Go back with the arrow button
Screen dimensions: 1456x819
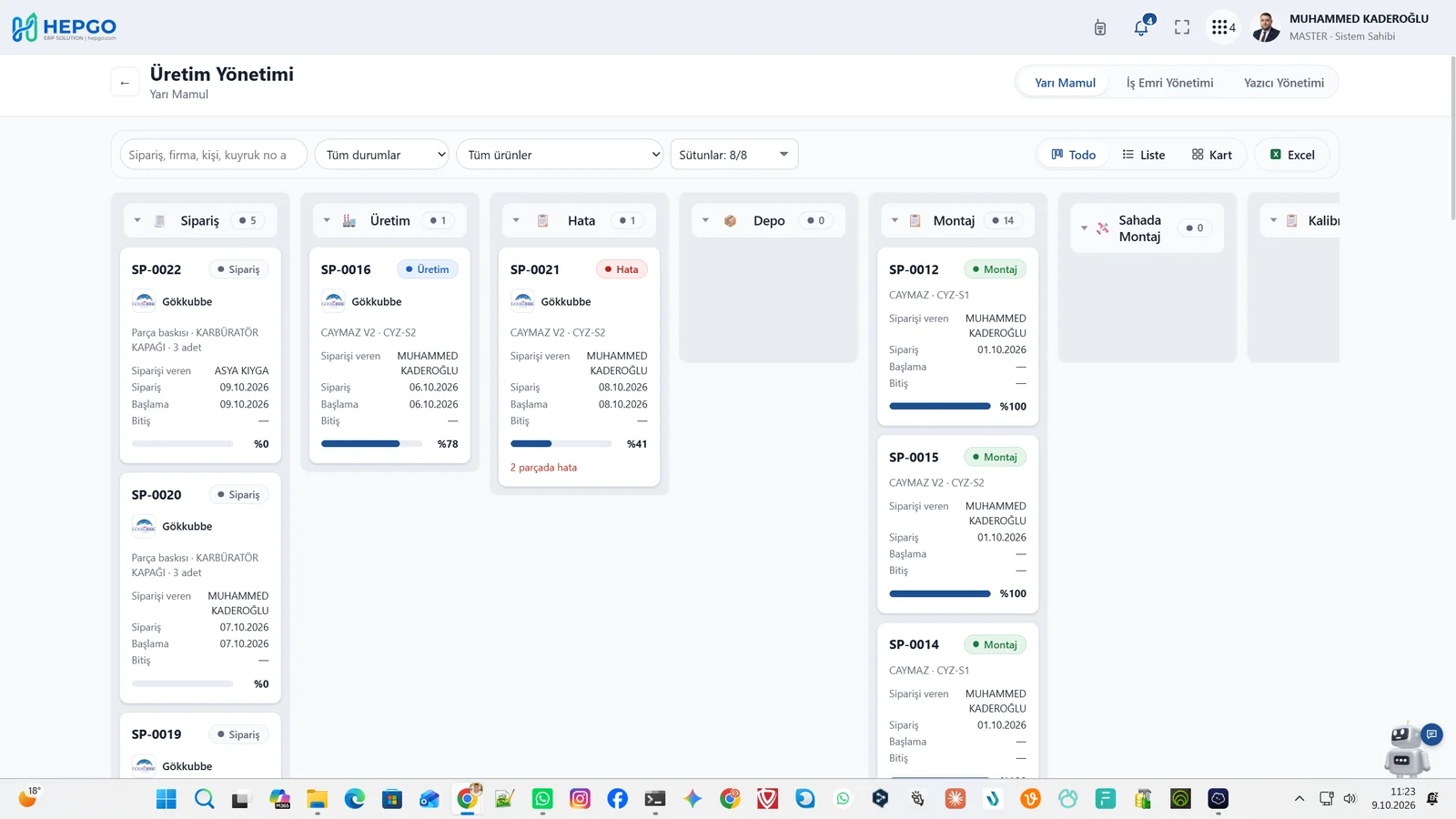[125, 82]
